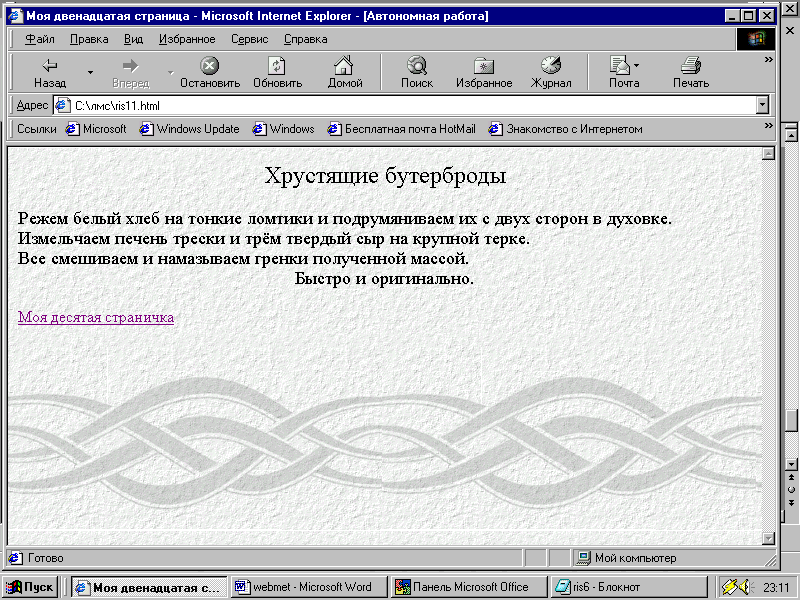Click the volume speaker tray icon
800x600 pixels.
click(x=747, y=587)
